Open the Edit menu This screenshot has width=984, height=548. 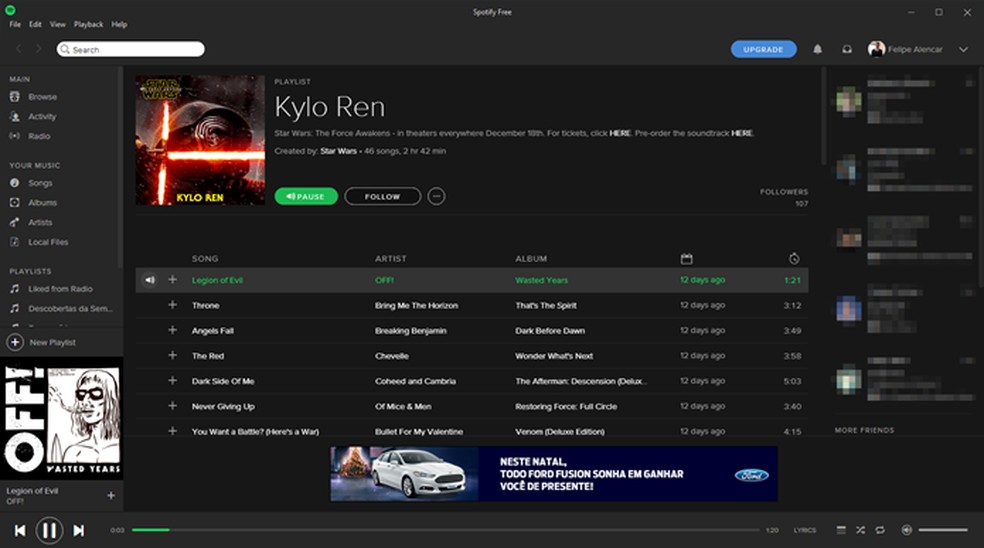[x=35, y=24]
